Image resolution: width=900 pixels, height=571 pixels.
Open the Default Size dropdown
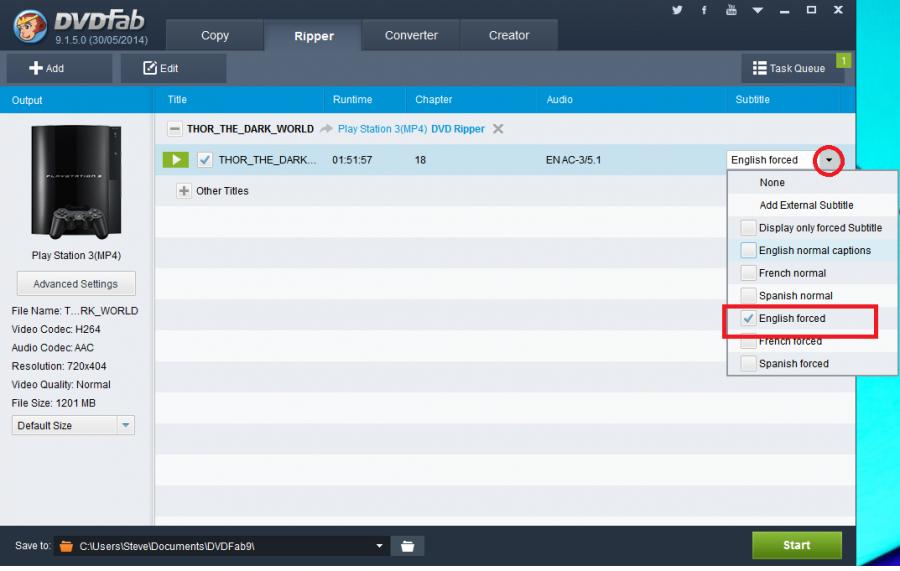[x=126, y=426]
